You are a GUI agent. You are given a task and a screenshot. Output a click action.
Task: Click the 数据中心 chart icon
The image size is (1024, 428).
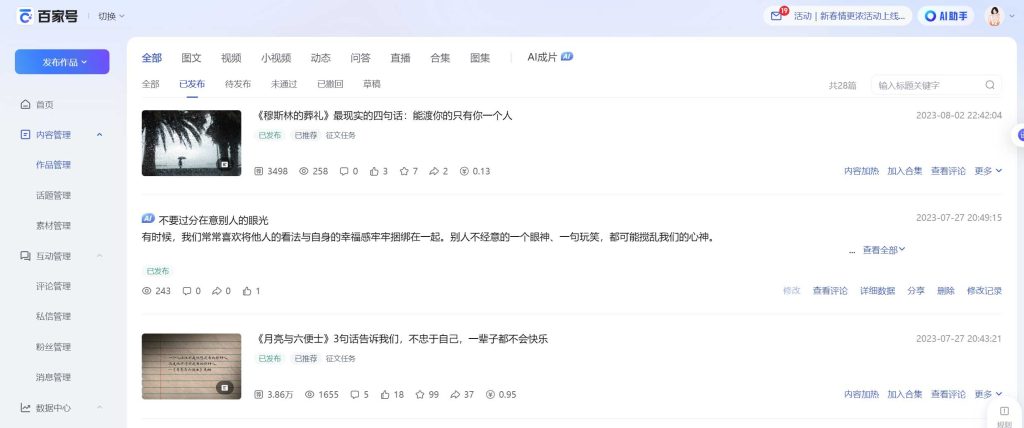[25, 408]
